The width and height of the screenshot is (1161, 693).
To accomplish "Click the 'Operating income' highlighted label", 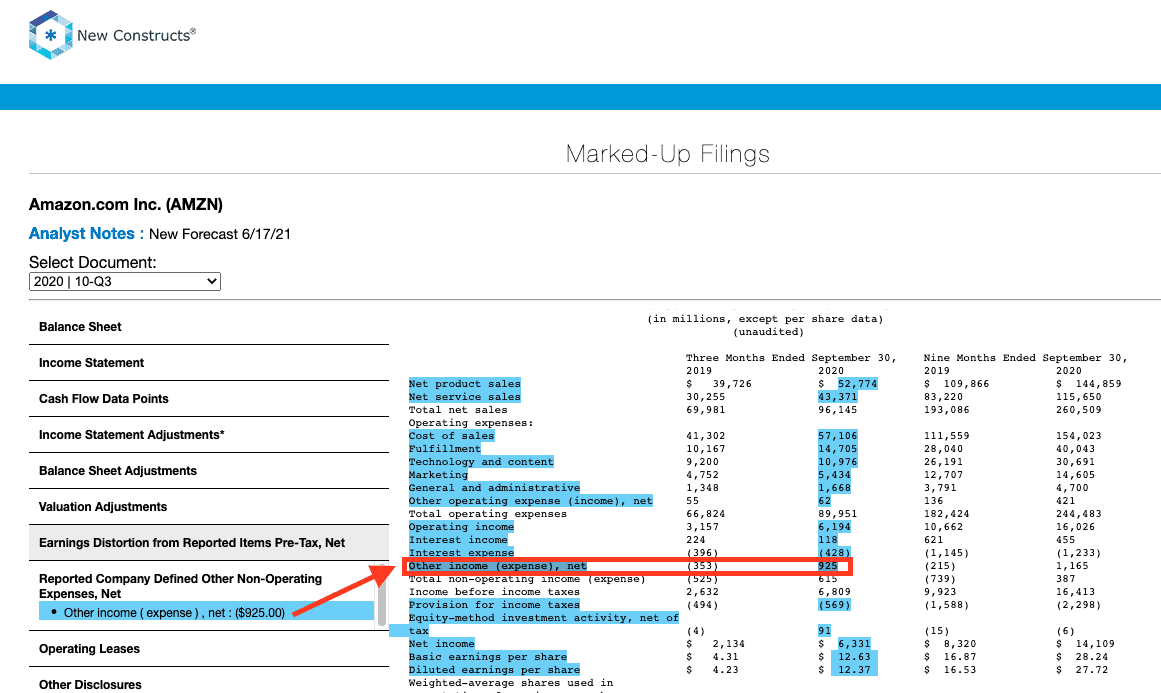I will coord(461,526).
